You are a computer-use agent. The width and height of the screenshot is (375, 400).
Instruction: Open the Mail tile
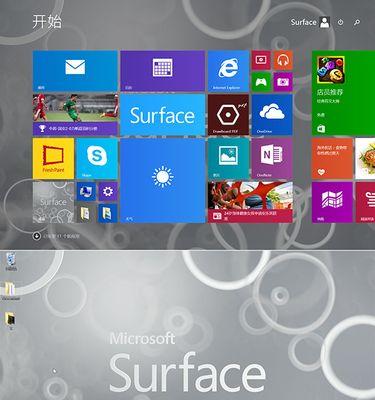coord(75,71)
